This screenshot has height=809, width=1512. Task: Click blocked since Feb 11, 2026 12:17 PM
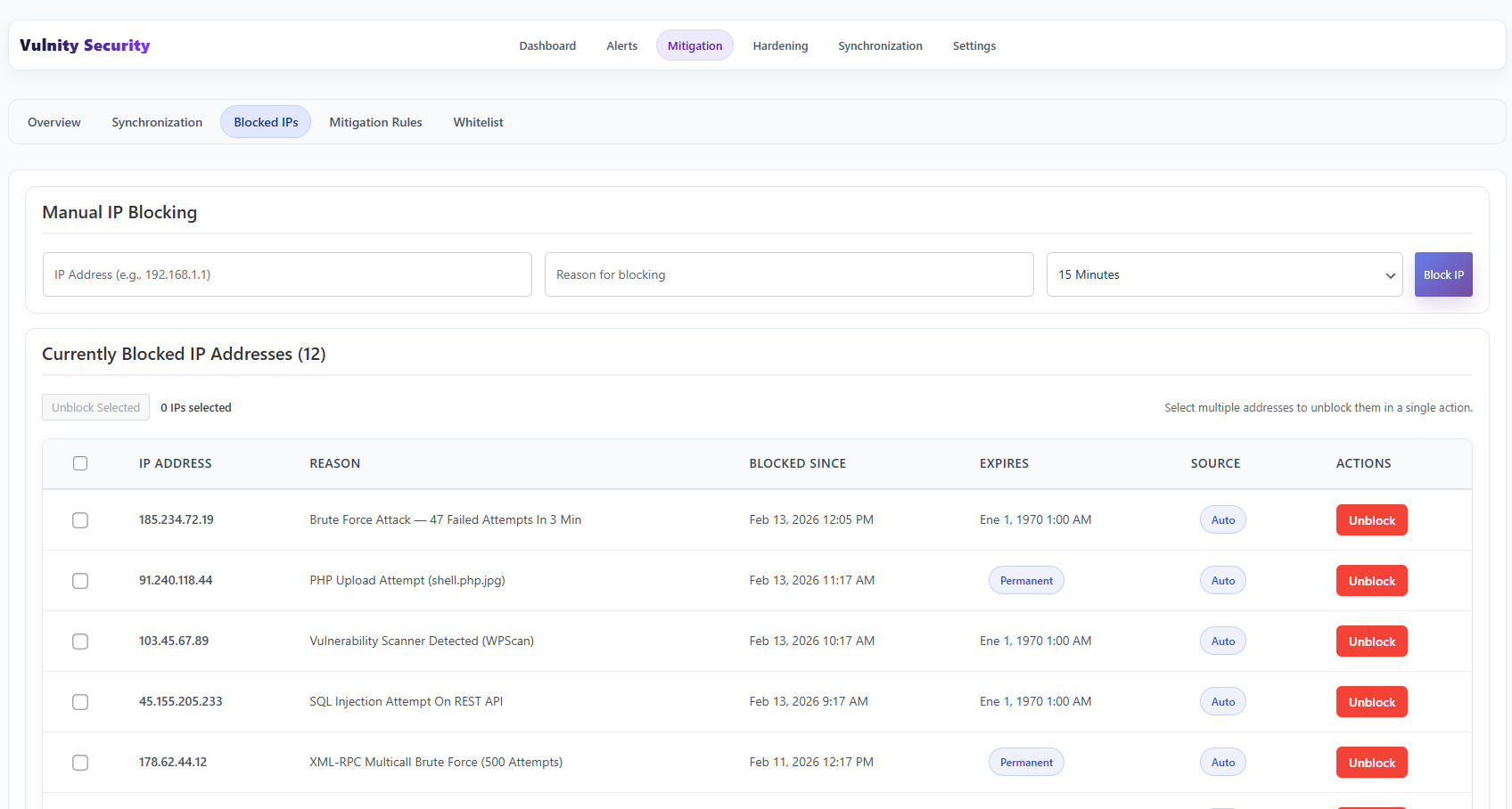[811, 762]
